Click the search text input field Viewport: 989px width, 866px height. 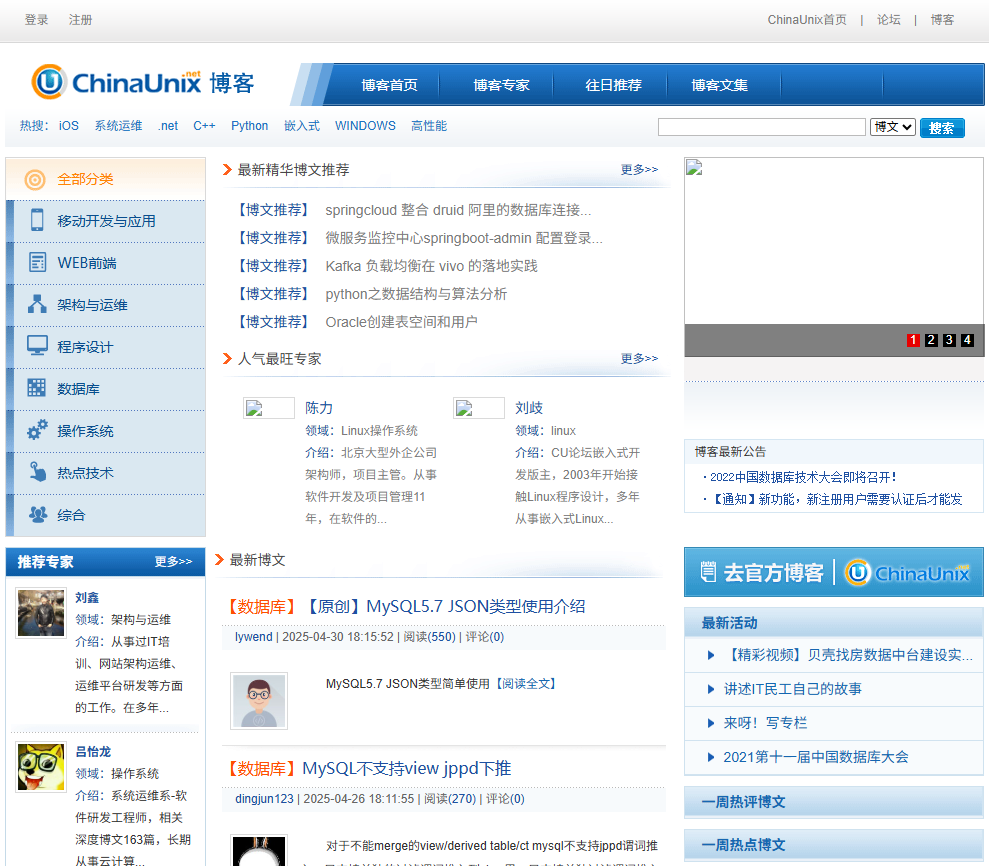click(761, 127)
